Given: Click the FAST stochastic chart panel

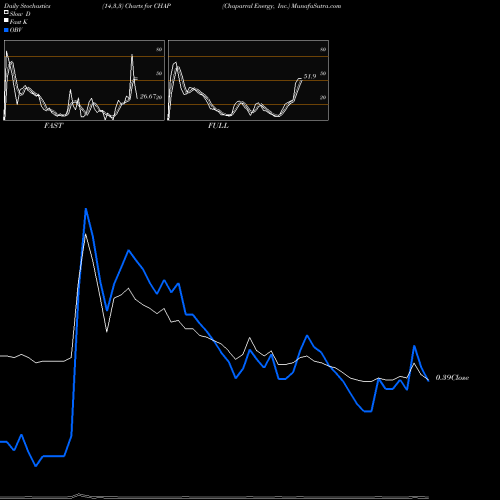Looking at the screenshot, I should 84,80.
